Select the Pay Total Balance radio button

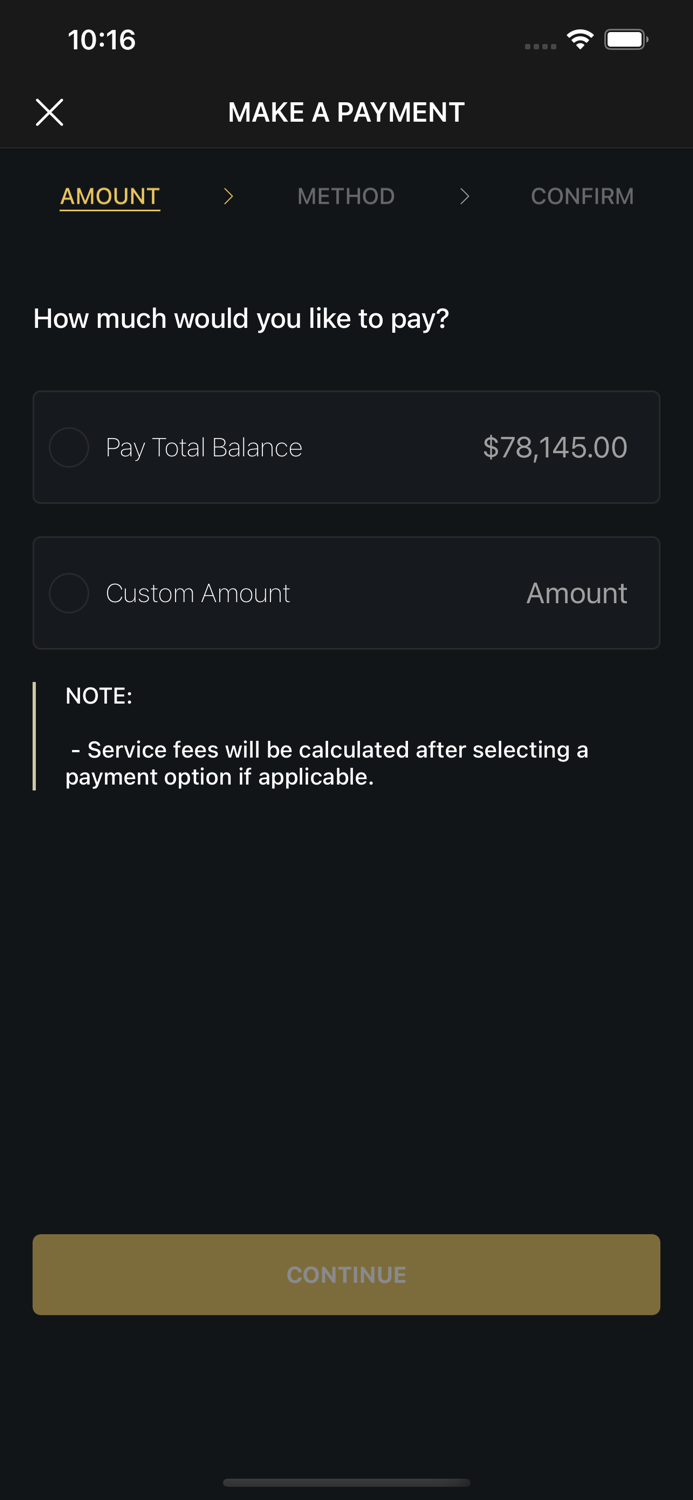click(x=69, y=447)
